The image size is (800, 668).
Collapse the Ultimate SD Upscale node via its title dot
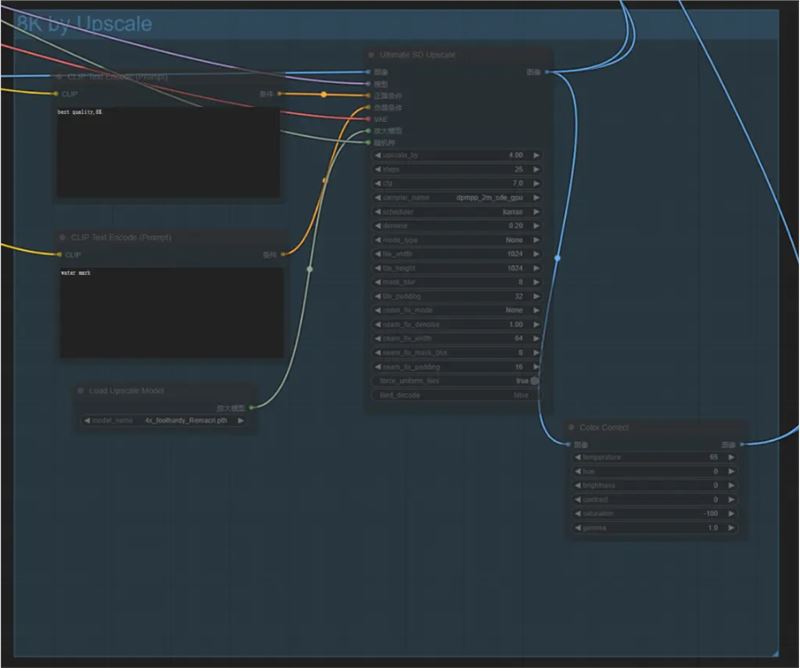[x=371, y=55]
